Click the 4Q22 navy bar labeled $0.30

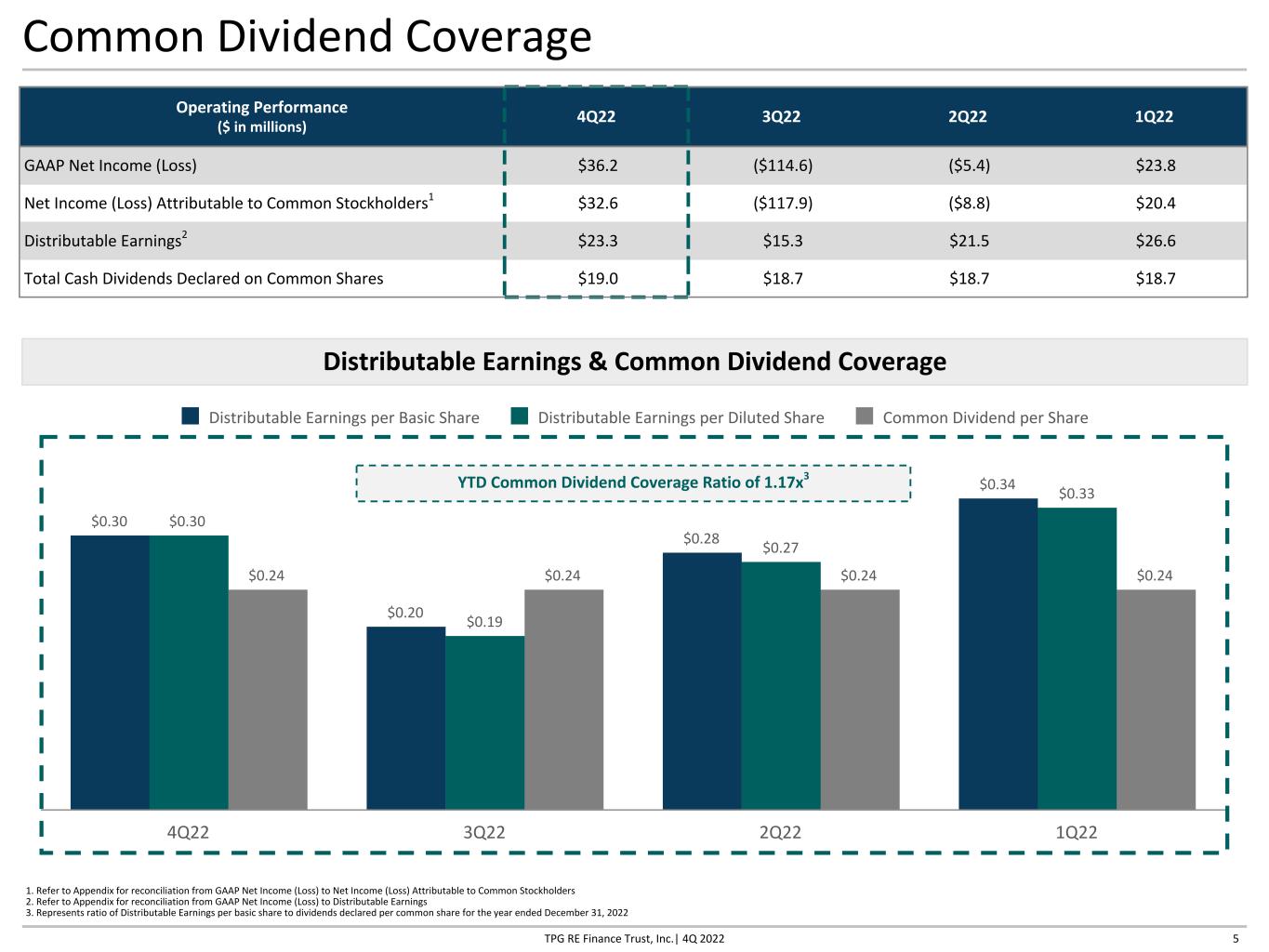click(x=110, y=672)
